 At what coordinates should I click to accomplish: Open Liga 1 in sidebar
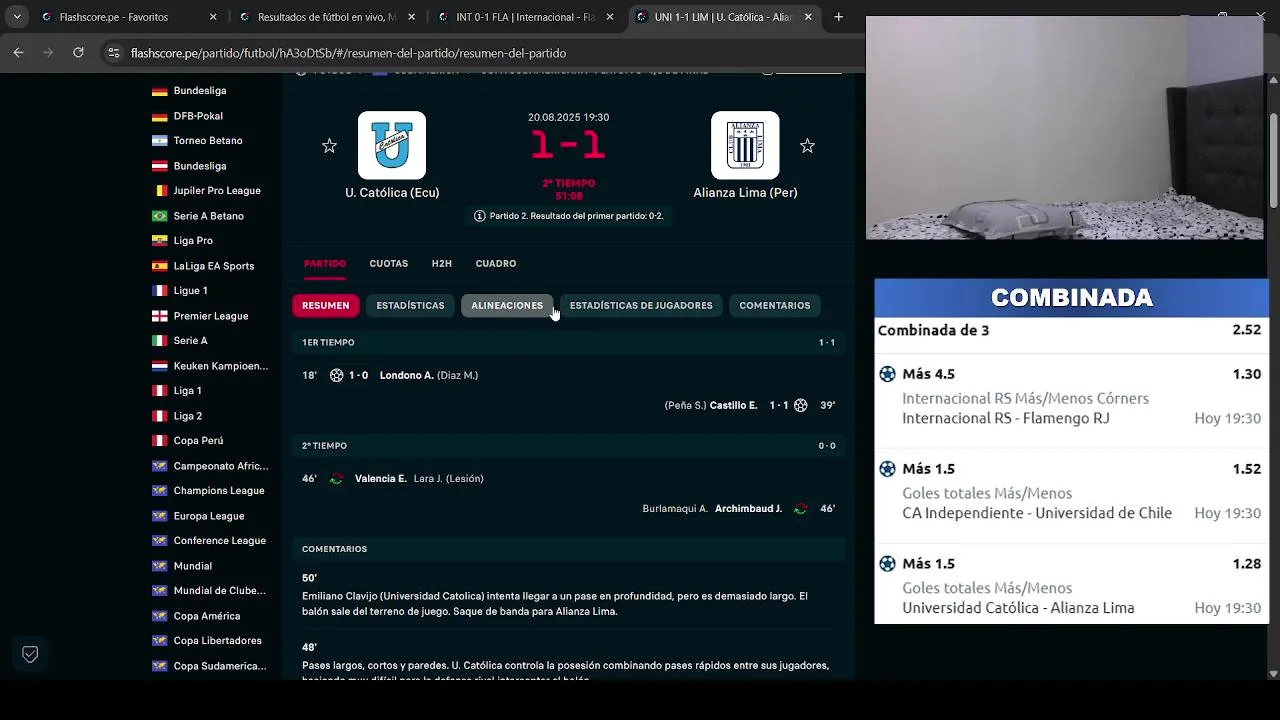coord(187,391)
